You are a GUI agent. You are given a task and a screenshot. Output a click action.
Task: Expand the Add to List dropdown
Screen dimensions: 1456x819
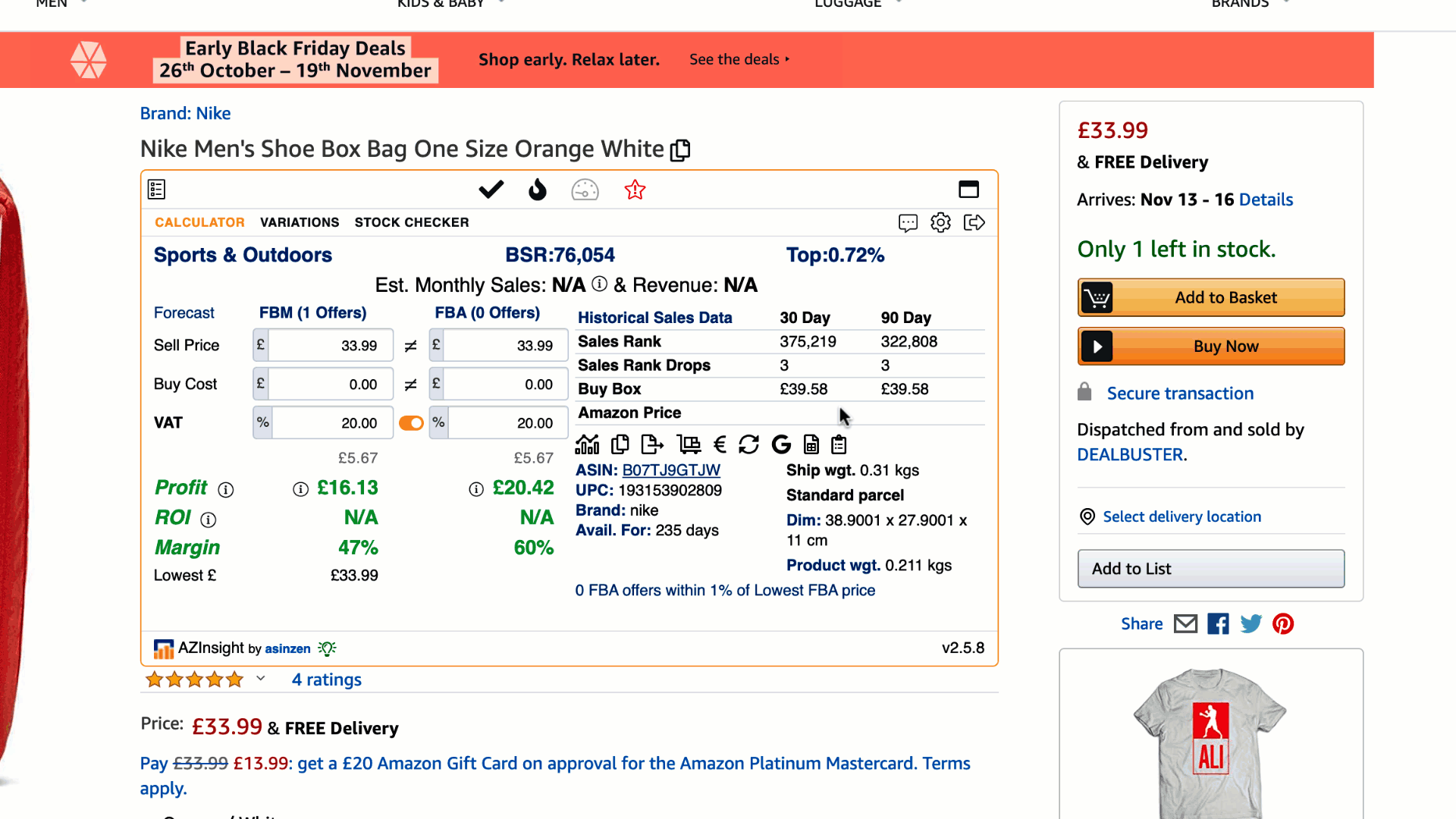(1210, 569)
